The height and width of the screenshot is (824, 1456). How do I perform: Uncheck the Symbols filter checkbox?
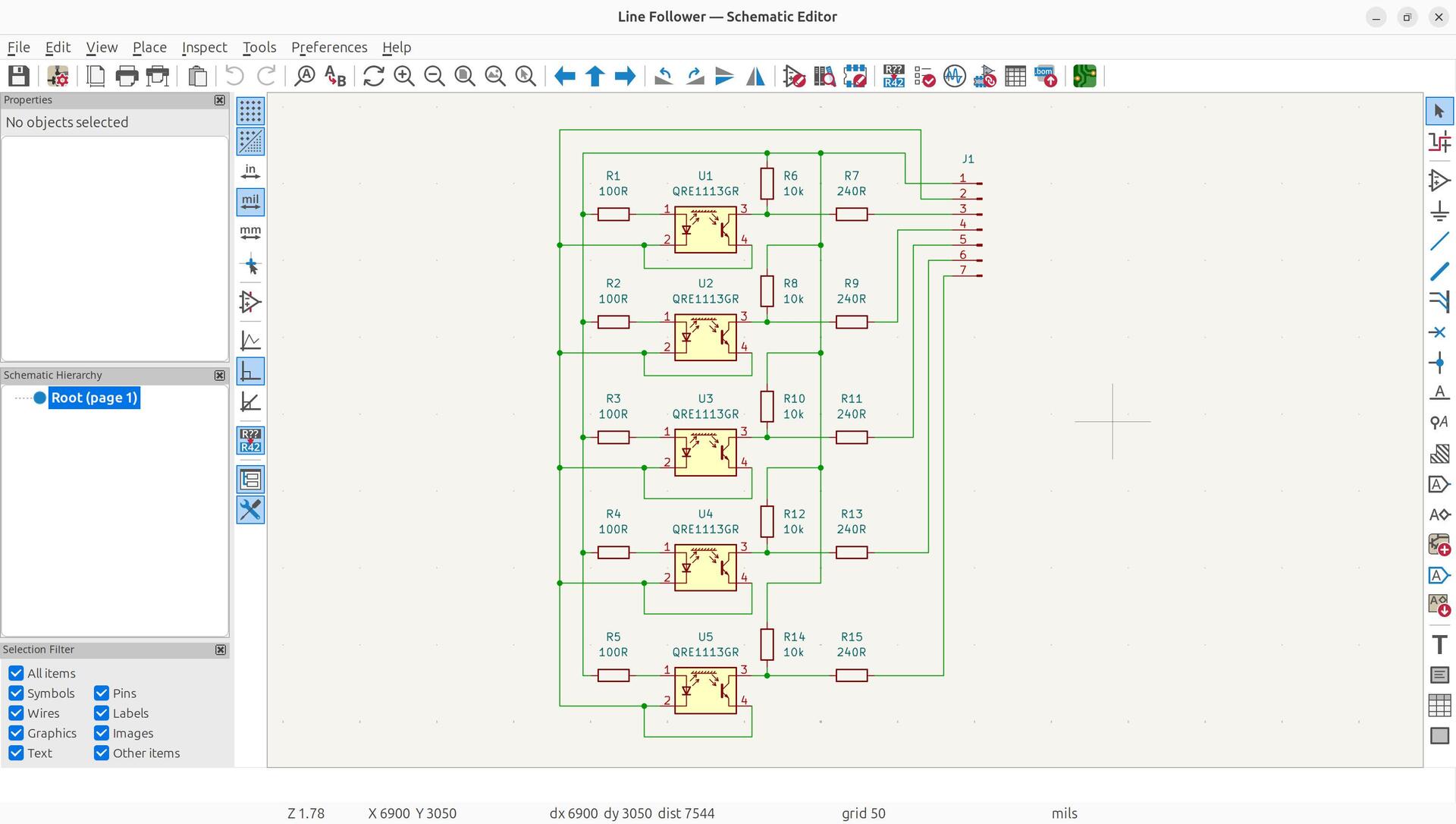tap(16, 693)
